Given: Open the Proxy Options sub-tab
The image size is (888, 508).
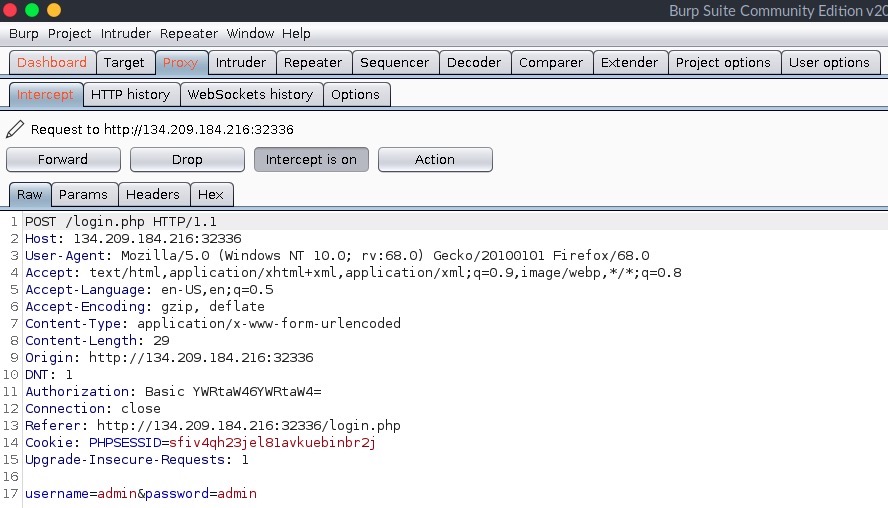Looking at the screenshot, I should (x=356, y=95).
